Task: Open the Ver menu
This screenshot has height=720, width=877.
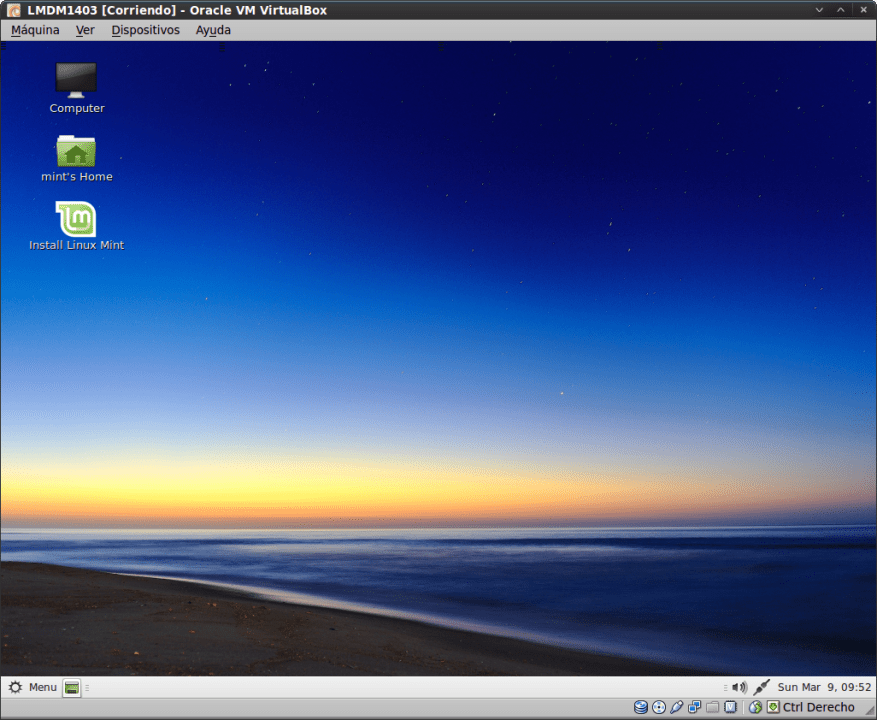Action: pos(85,30)
